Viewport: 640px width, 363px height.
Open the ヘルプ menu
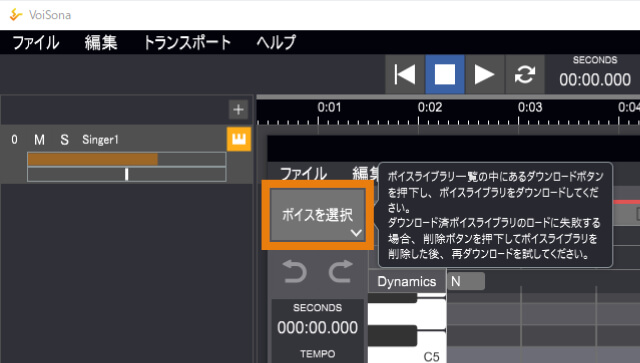point(276,42)
